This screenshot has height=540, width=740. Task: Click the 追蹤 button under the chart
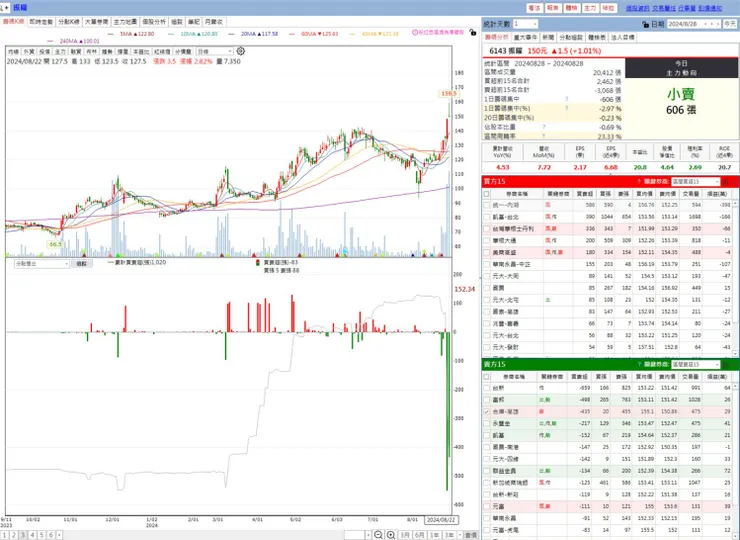click(82, 263)
